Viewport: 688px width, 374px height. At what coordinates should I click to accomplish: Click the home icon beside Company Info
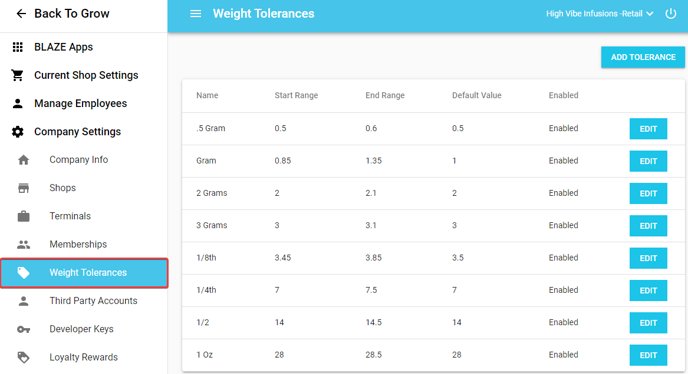[24, 160]
